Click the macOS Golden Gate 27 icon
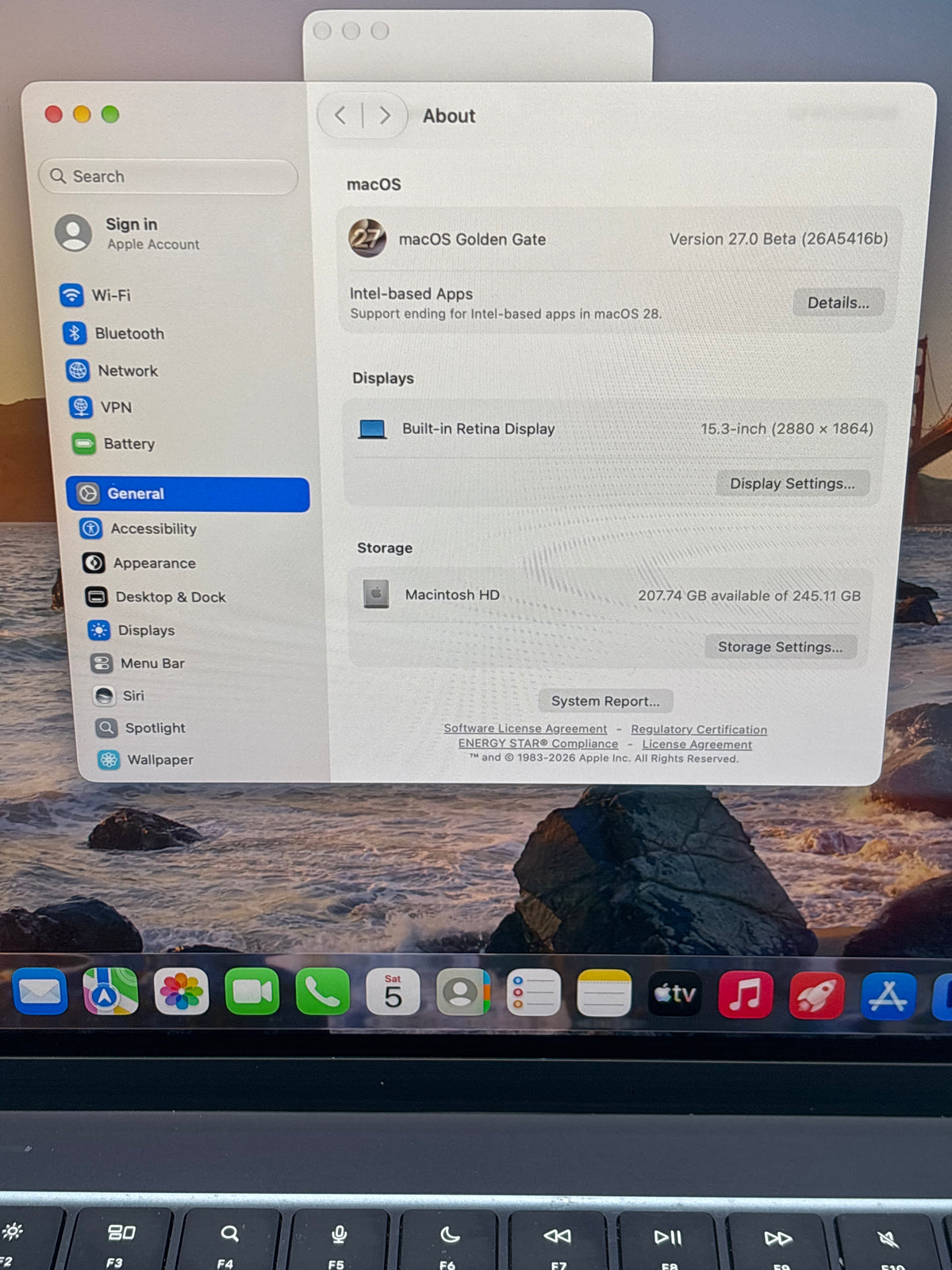This screenshot has height=1270, width=952. click(367, 238)
